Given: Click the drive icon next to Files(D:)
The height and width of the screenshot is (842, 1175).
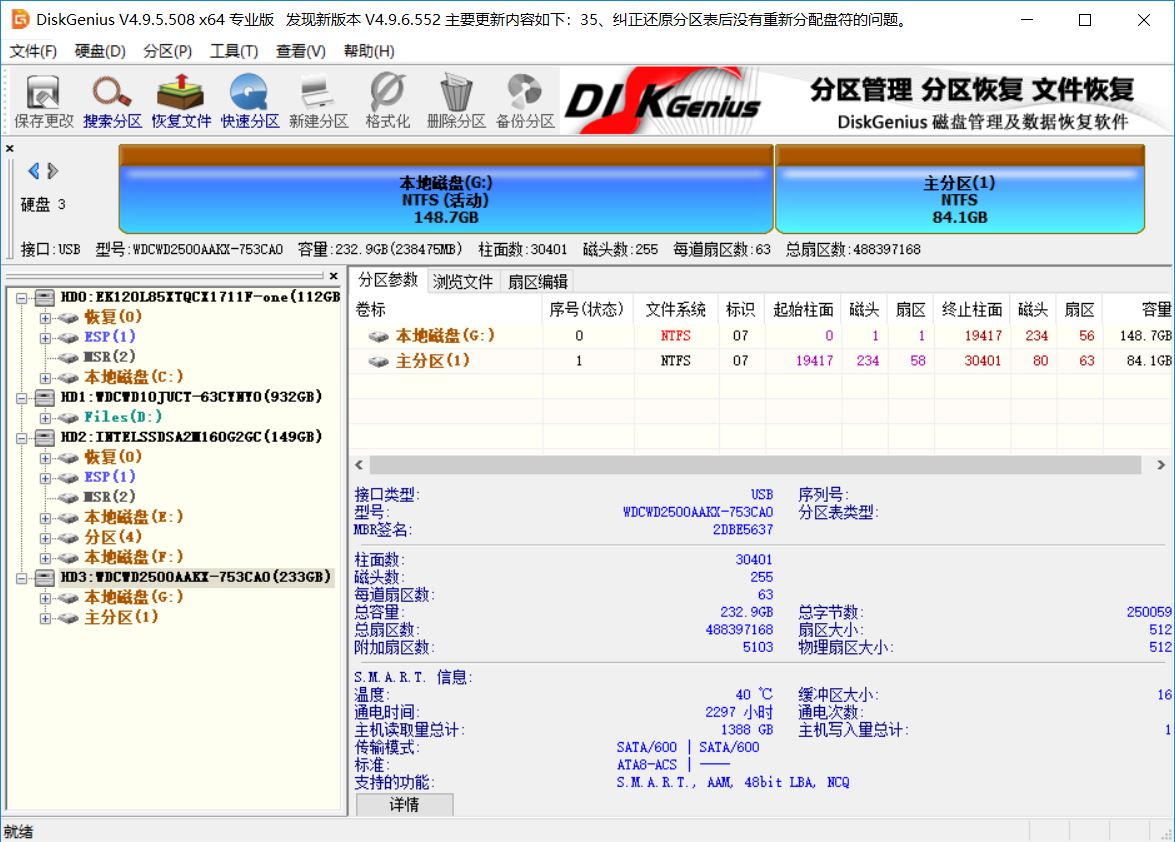Looking at the screenshot, I should pyautogui.click(x=68, y=417).
